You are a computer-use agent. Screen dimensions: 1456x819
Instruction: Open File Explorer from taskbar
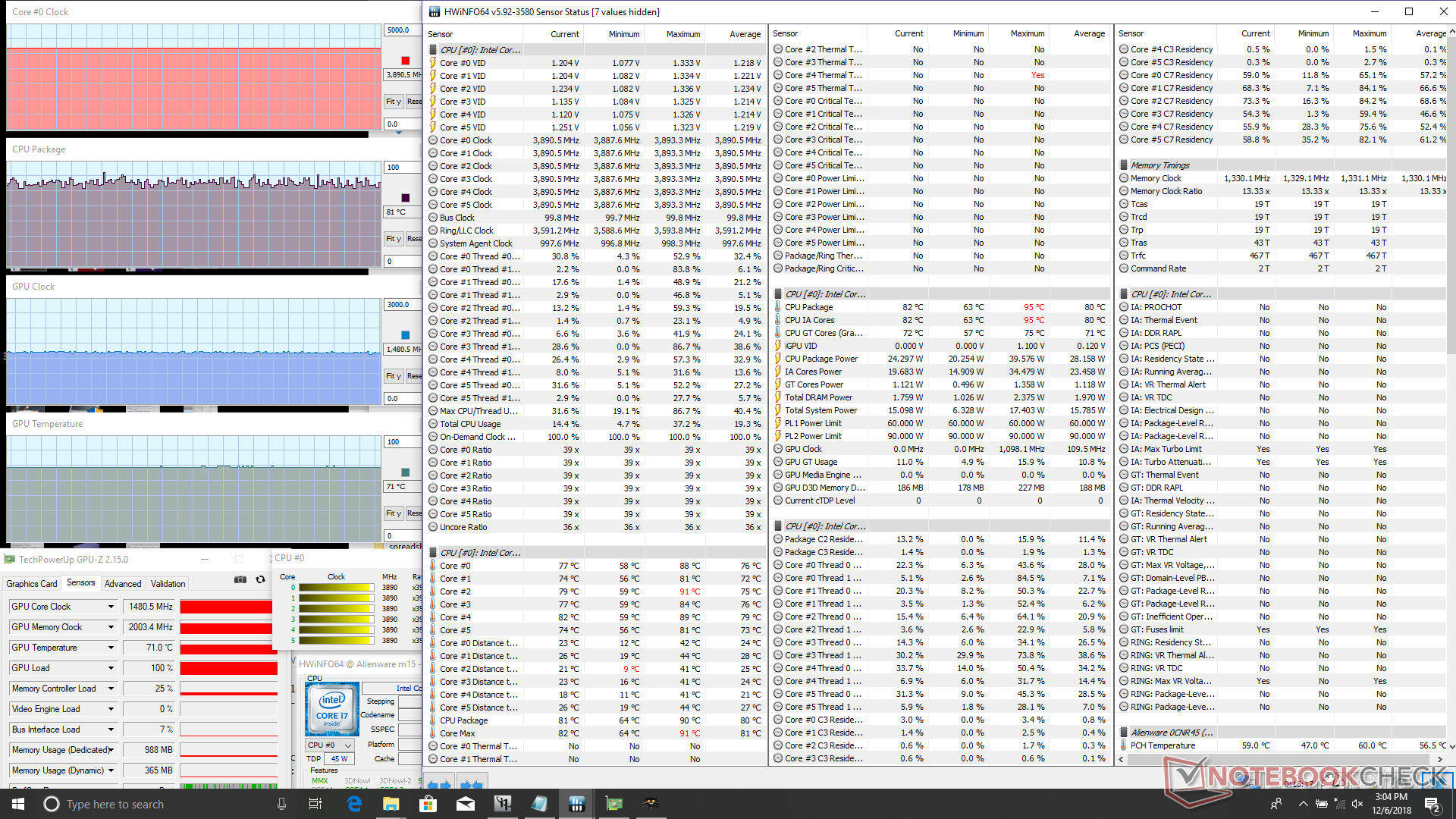coord(391,804)
